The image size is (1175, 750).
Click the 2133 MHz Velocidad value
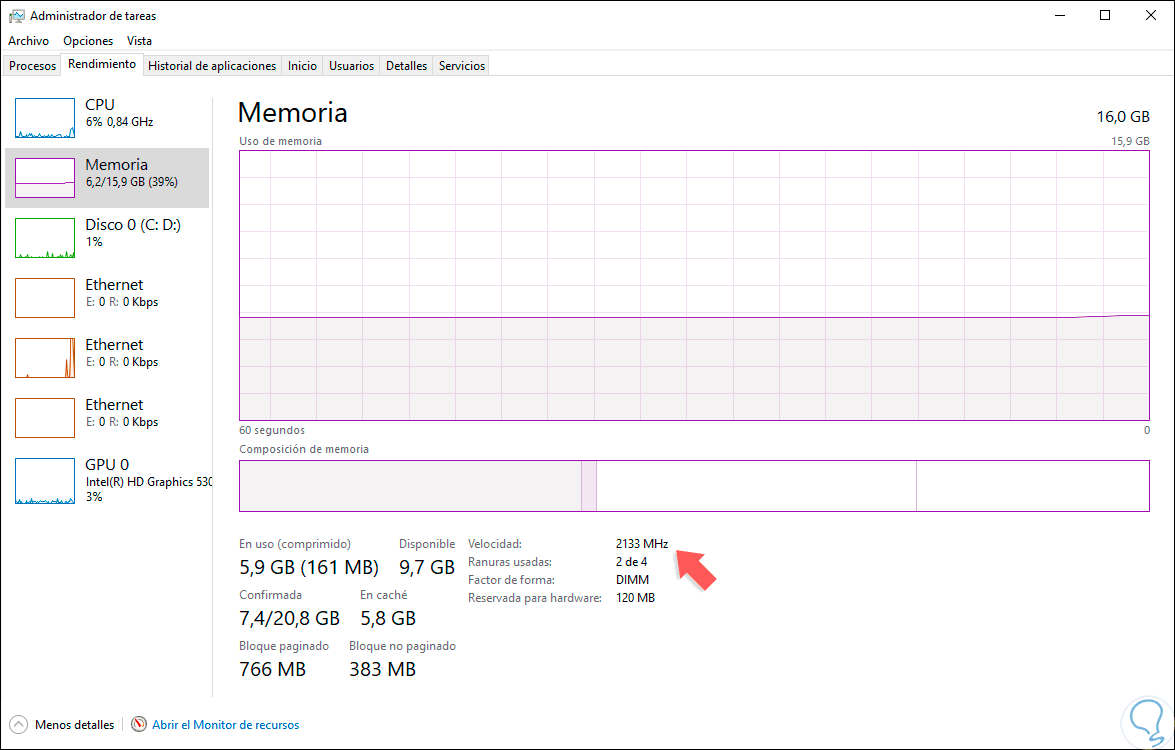tap(641, 544)
